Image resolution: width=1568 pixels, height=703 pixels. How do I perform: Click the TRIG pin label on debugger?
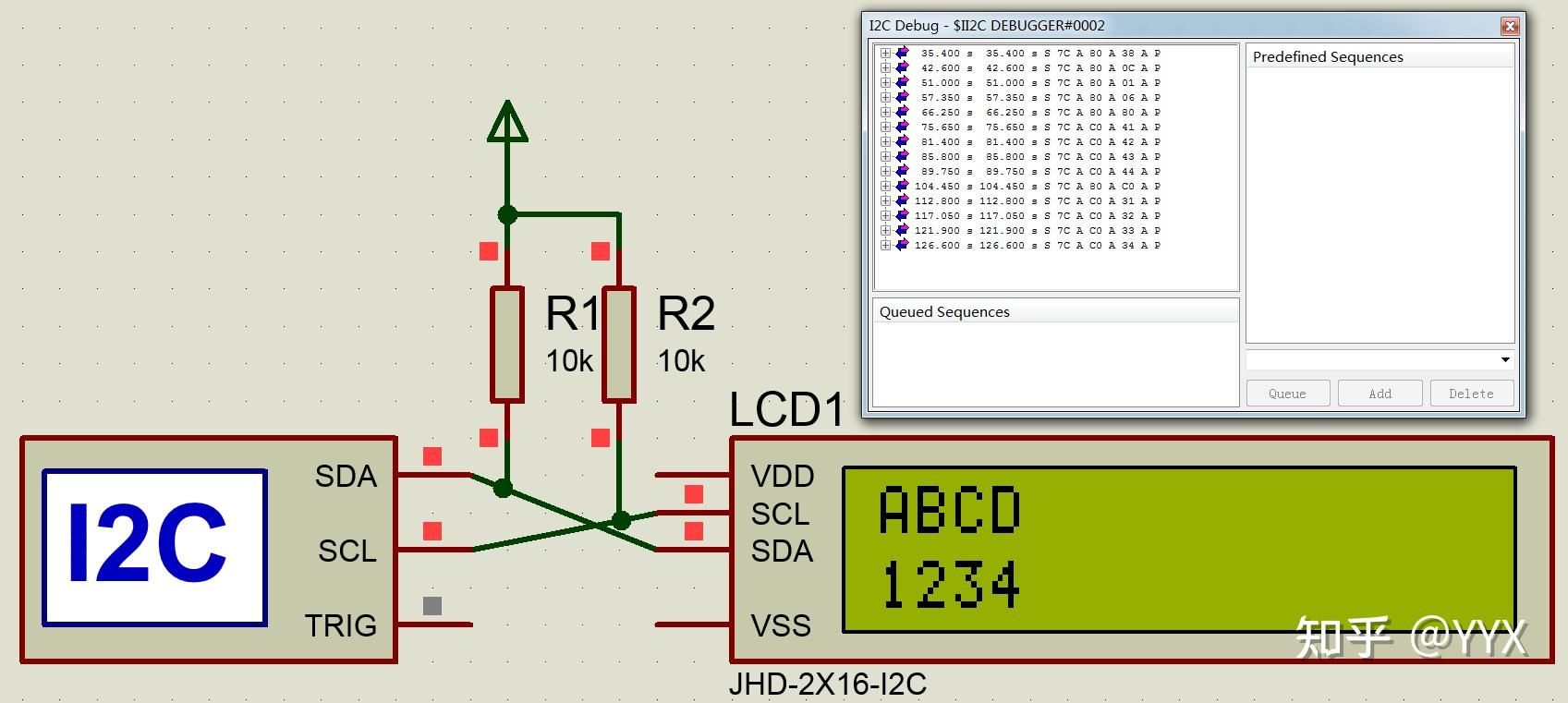[x=341, y=626]
